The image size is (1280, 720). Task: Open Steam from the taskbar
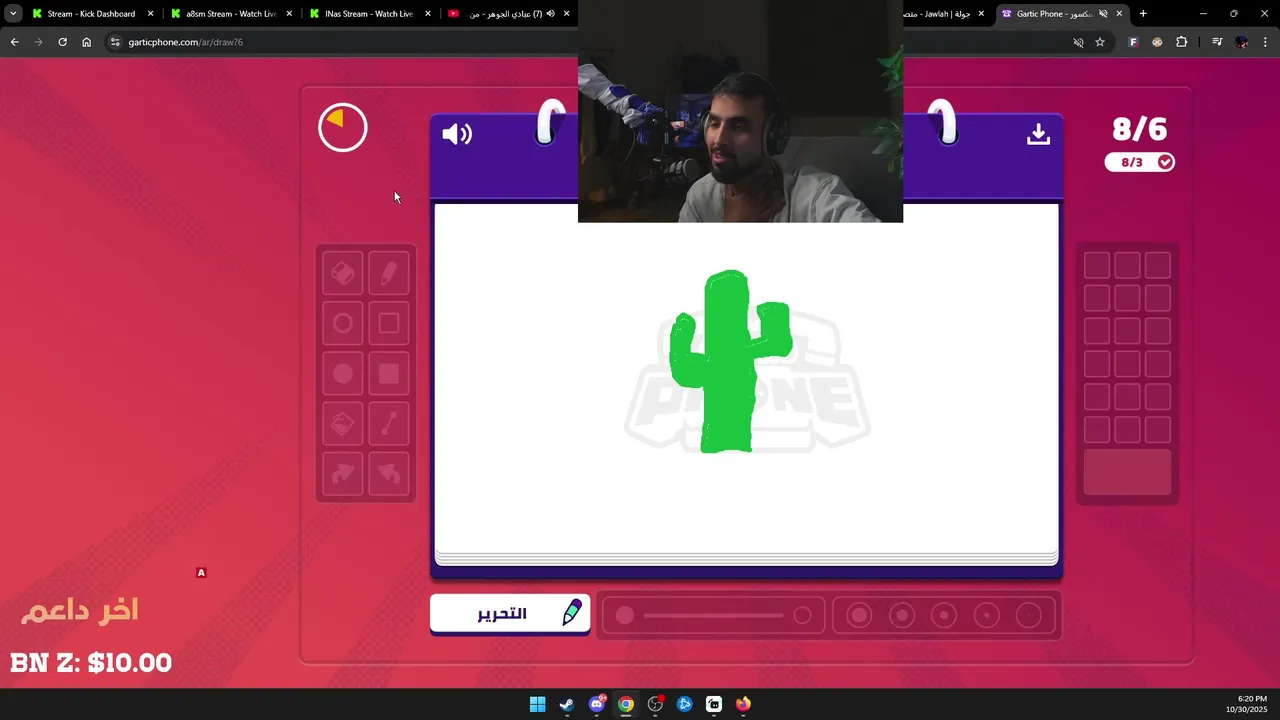(x=567, y=704)
